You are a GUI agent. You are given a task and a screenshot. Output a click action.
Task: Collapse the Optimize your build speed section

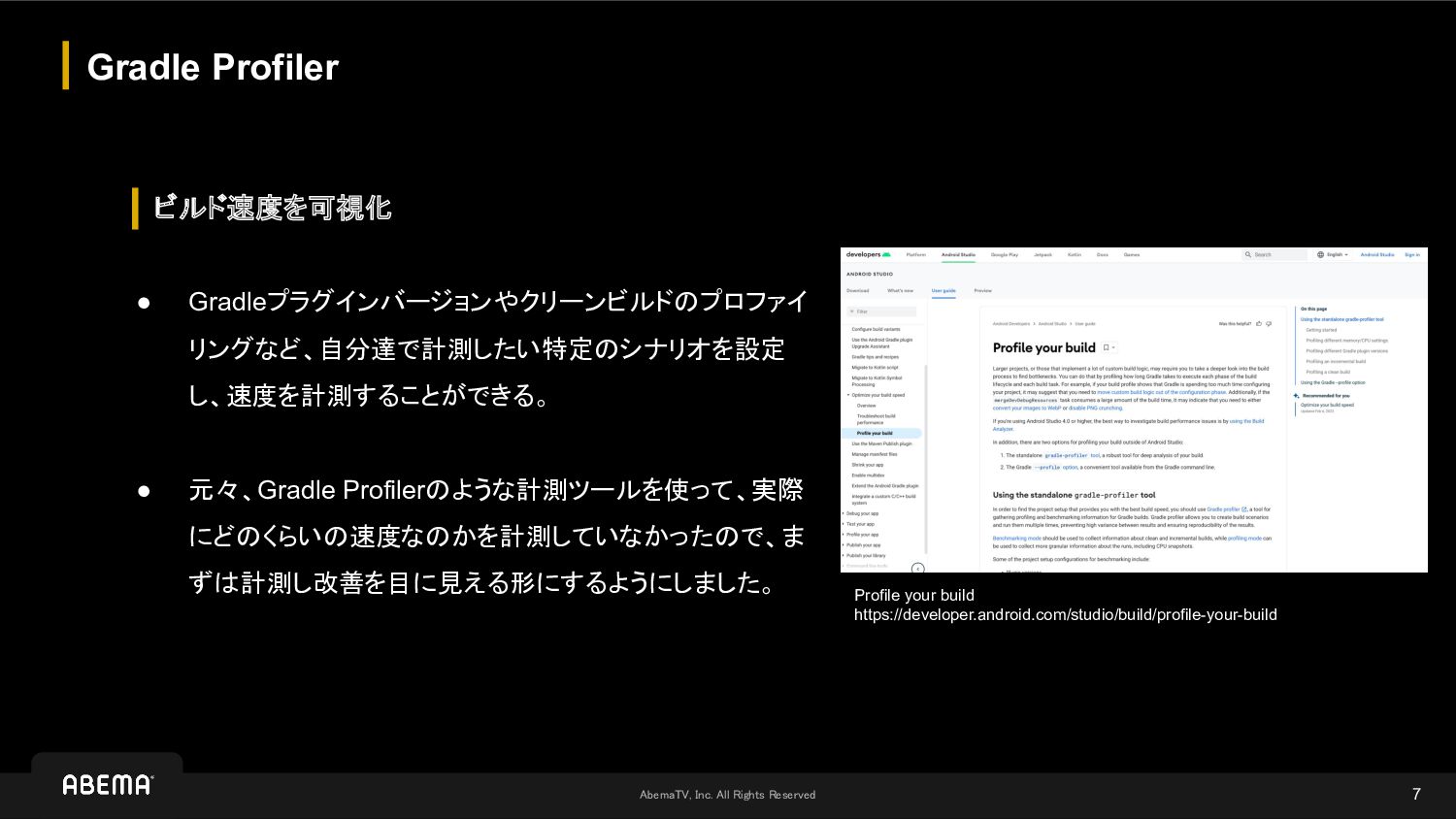[x=848, y=395]
